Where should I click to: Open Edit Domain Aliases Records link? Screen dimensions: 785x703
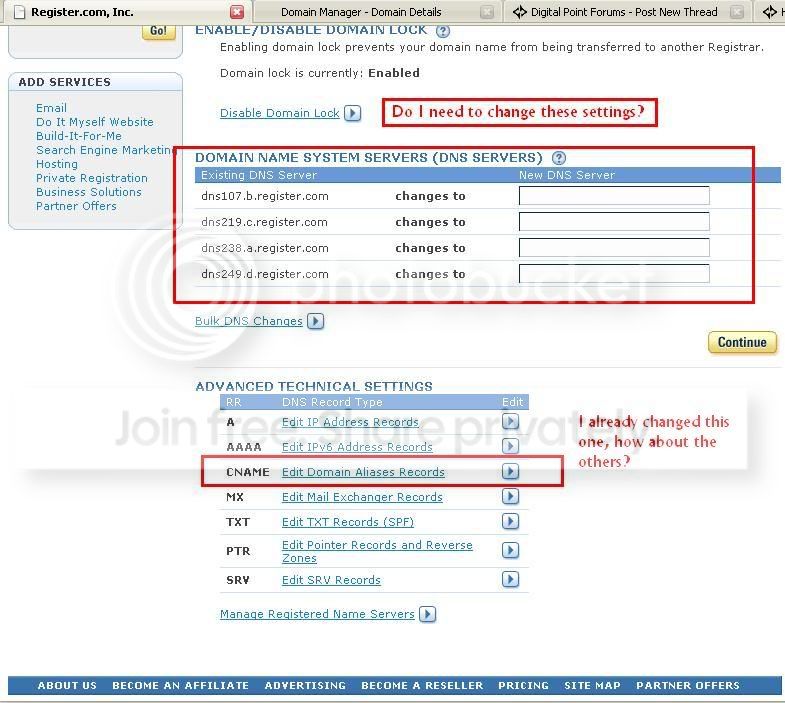pos(363,472)
